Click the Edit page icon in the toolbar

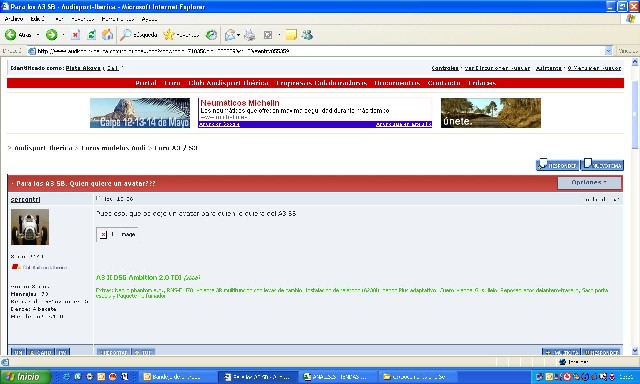coord(268,35)
